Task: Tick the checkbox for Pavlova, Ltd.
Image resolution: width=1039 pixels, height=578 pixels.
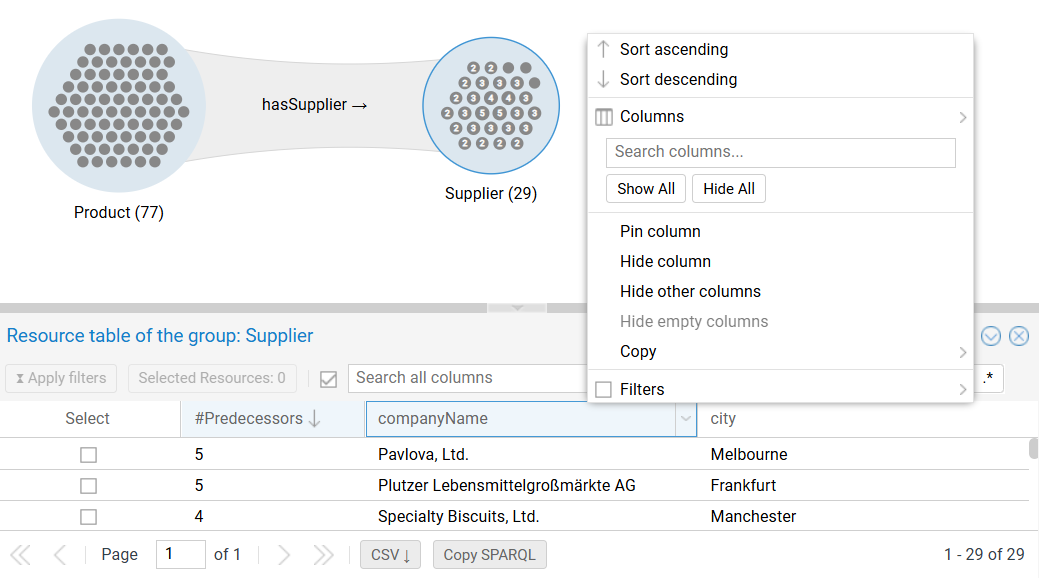Action: click(89, 455)
